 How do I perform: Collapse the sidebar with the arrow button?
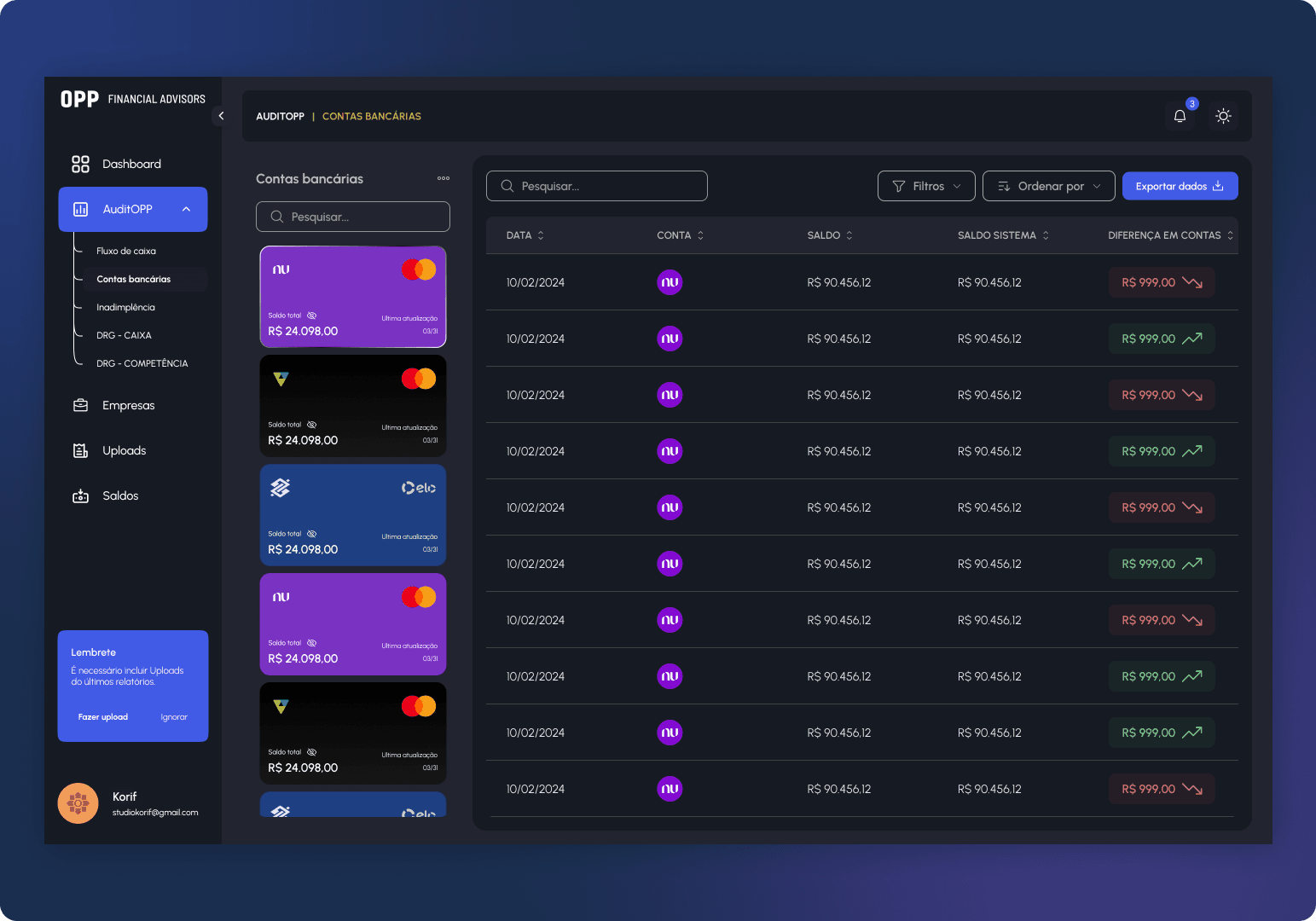tap(221, 116)
